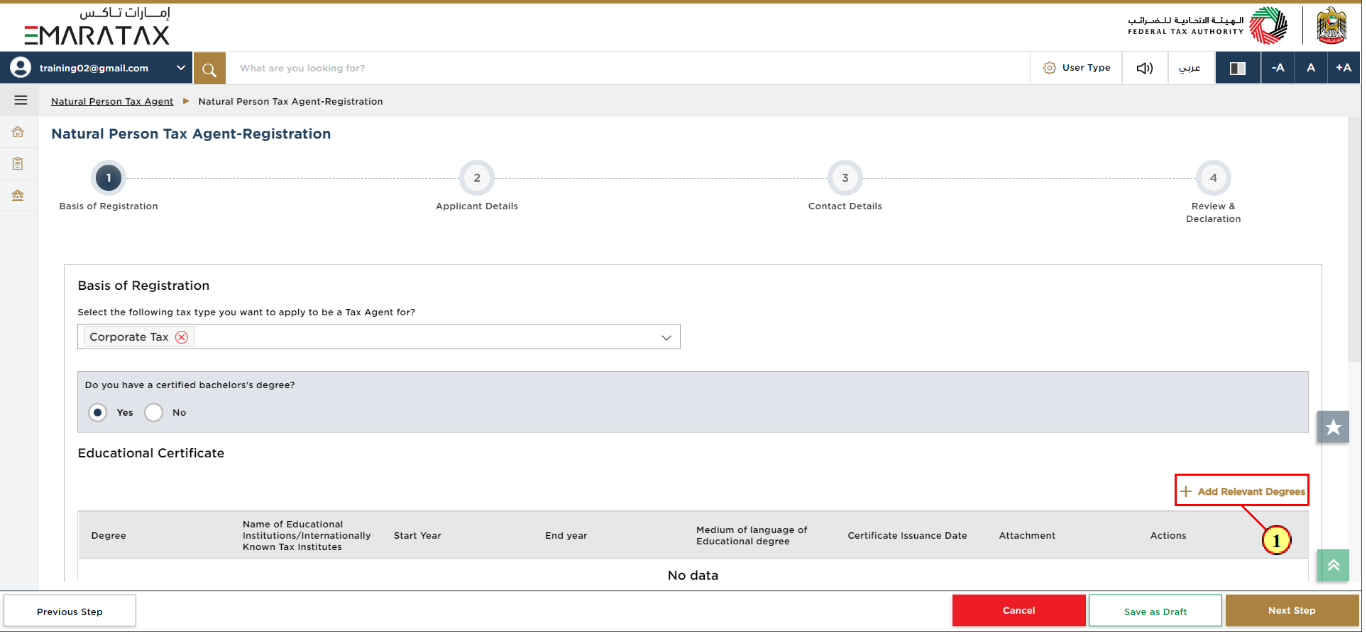Reset font size with A
The image size is (1366, 637).
click(1310, 68)
